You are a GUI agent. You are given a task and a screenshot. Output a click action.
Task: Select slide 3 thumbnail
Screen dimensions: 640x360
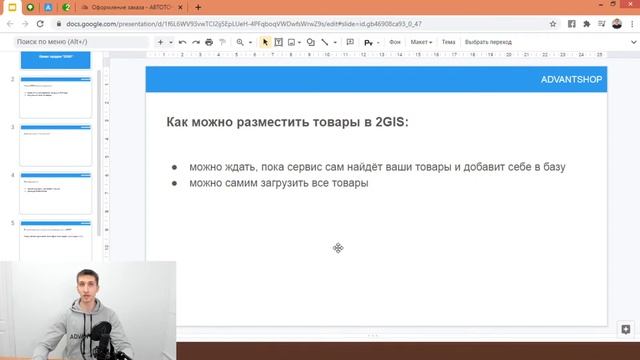click(x=56, y=145)
